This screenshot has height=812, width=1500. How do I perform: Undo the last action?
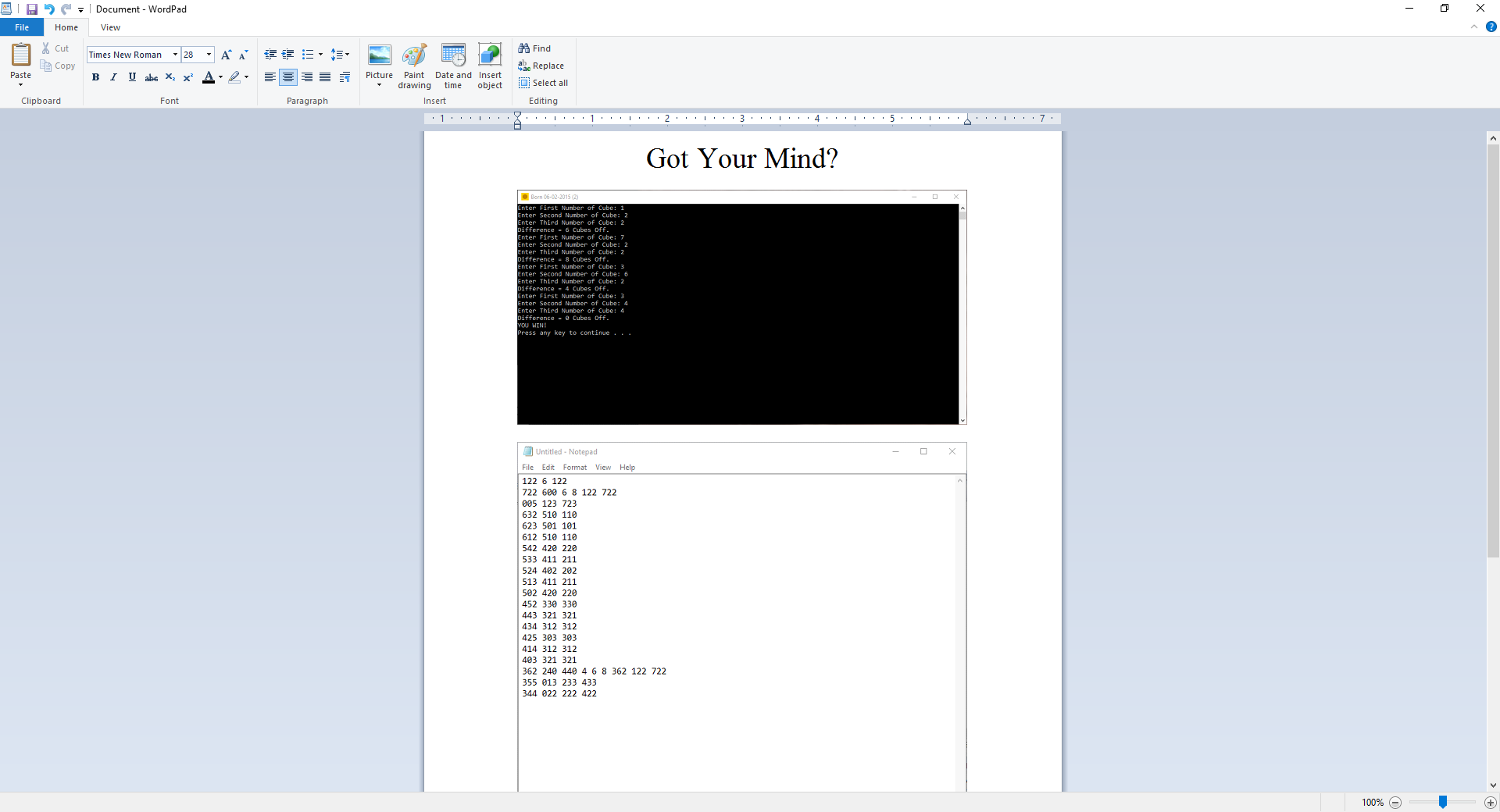tap(49, 9)
